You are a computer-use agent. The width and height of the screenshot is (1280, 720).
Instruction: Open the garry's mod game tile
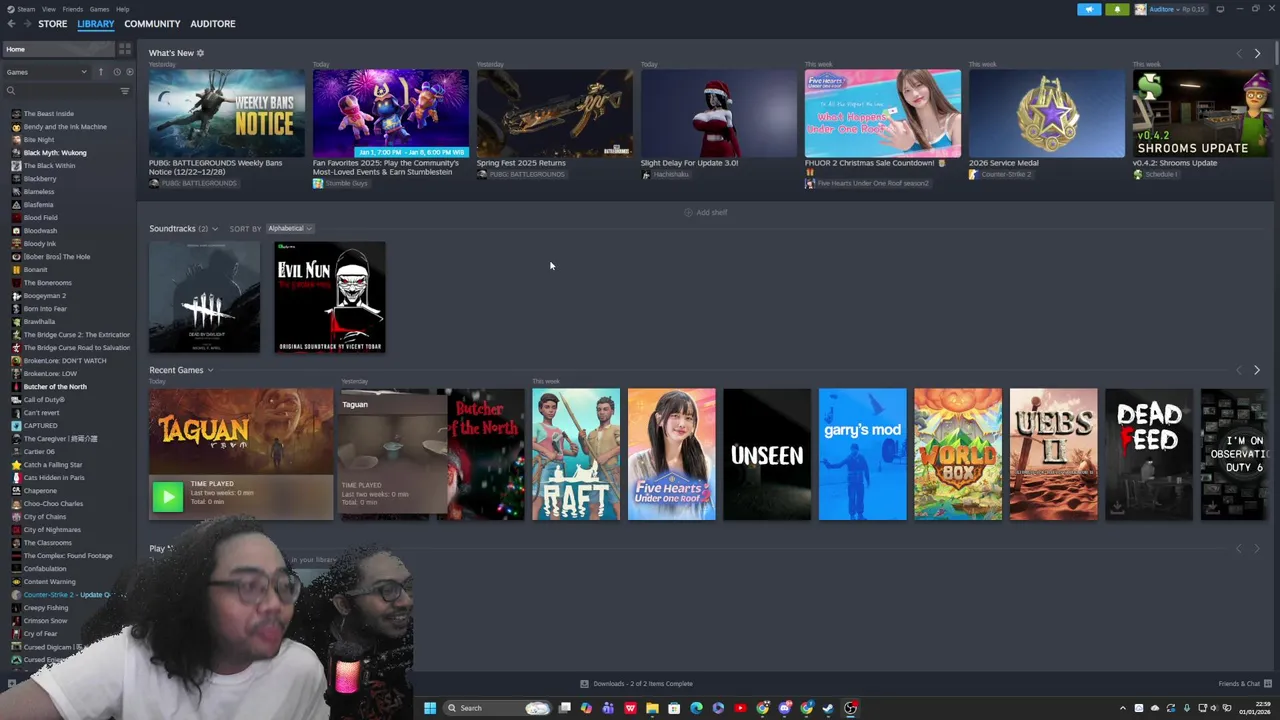[x=863, y=454]
